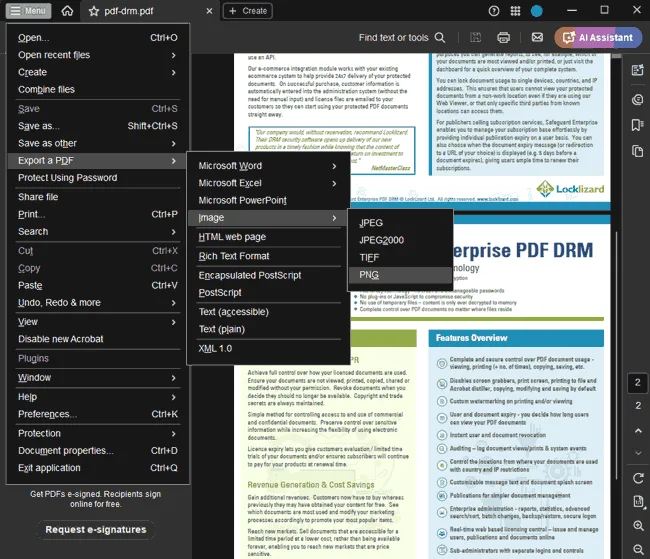
Task: Click the search magnifier icon
Action: (x=440, y=38)
